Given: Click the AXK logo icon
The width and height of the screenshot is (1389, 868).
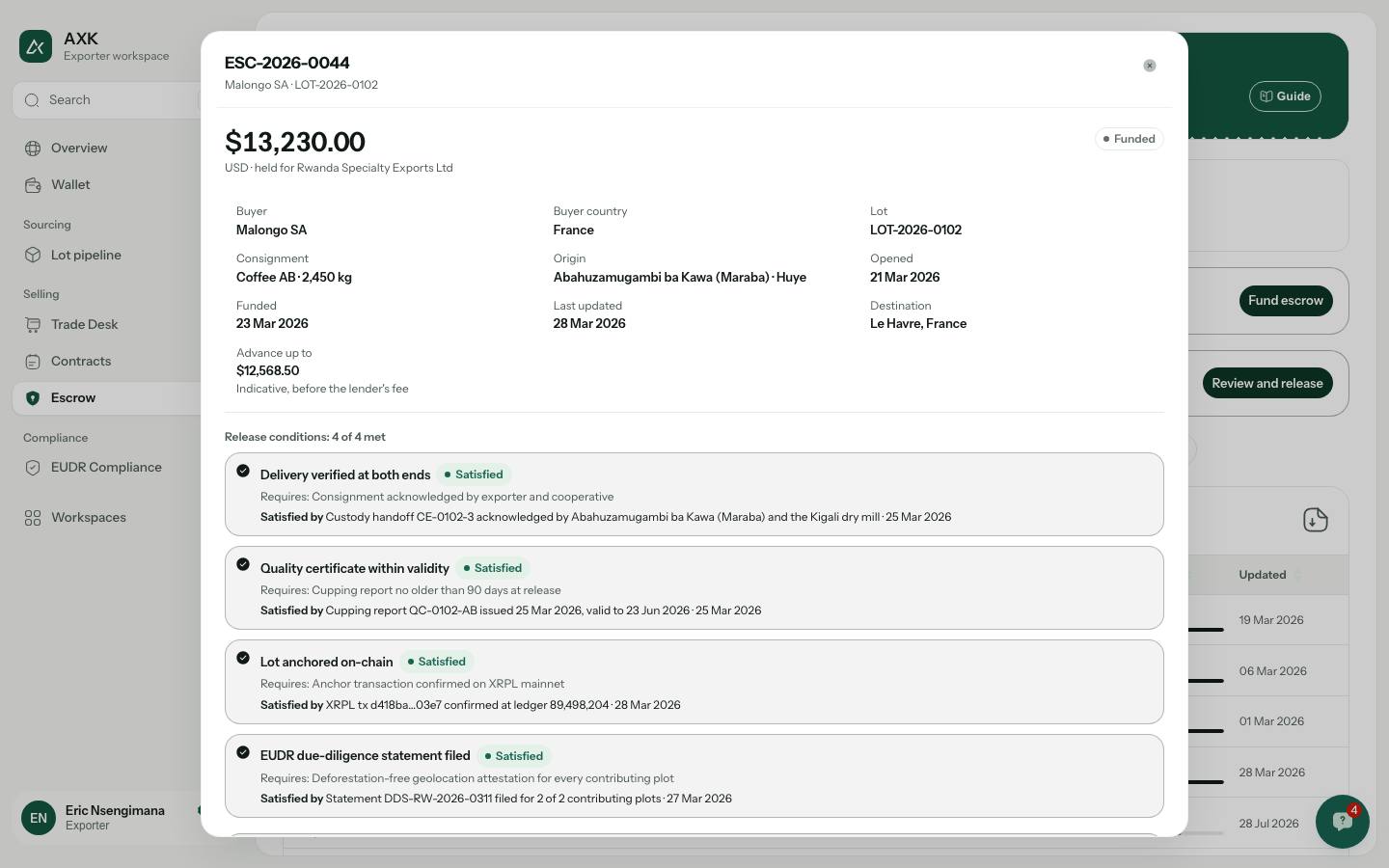Looking at the screenshot, I should [x=36, y=46].
